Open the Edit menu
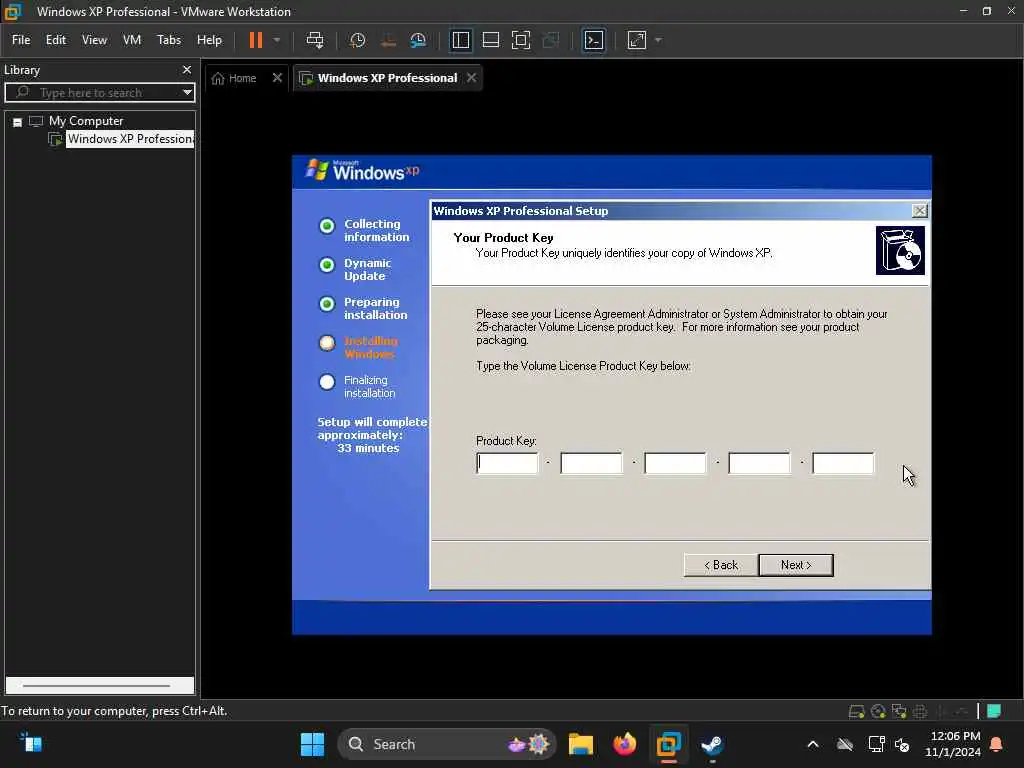This screenshot has height=768, width=1024. (x=56, y=40)
